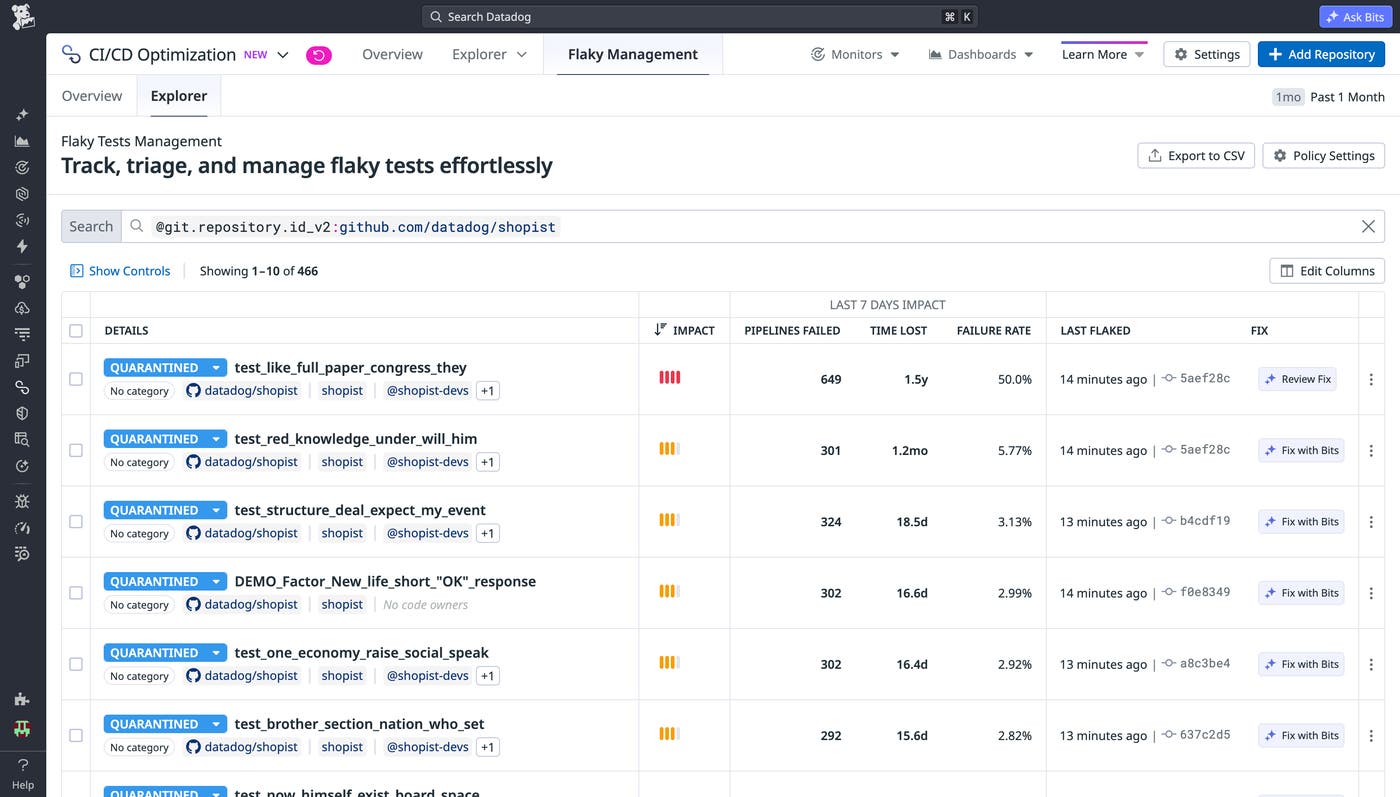Open the gauge icon in left sidebar
The image size is (1400, 797).
point(22,527)
